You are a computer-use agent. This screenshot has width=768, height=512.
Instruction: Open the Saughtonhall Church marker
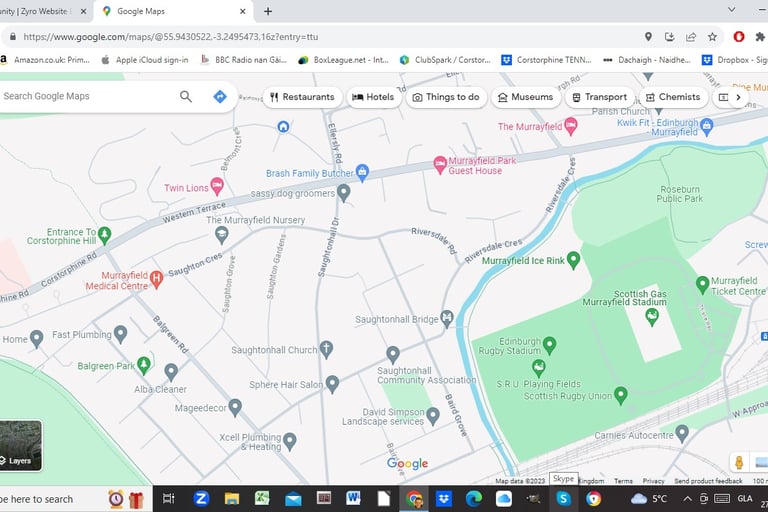326,349
